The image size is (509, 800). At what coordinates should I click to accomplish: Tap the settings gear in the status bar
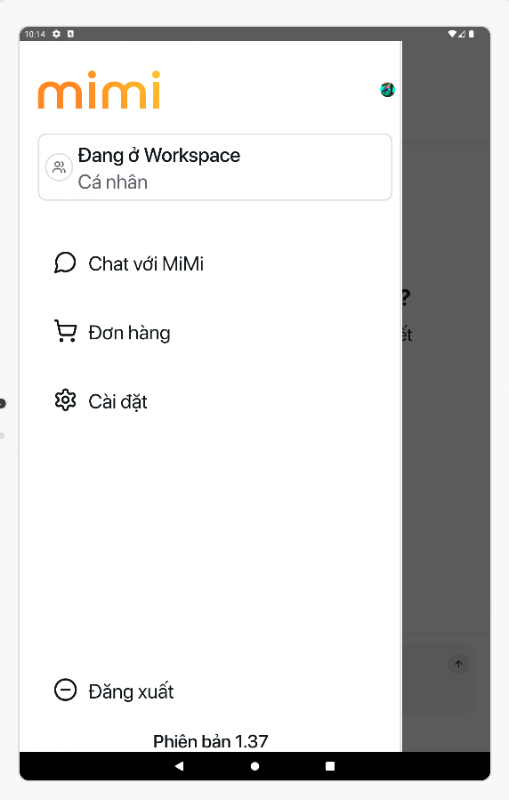coord(57,34)
